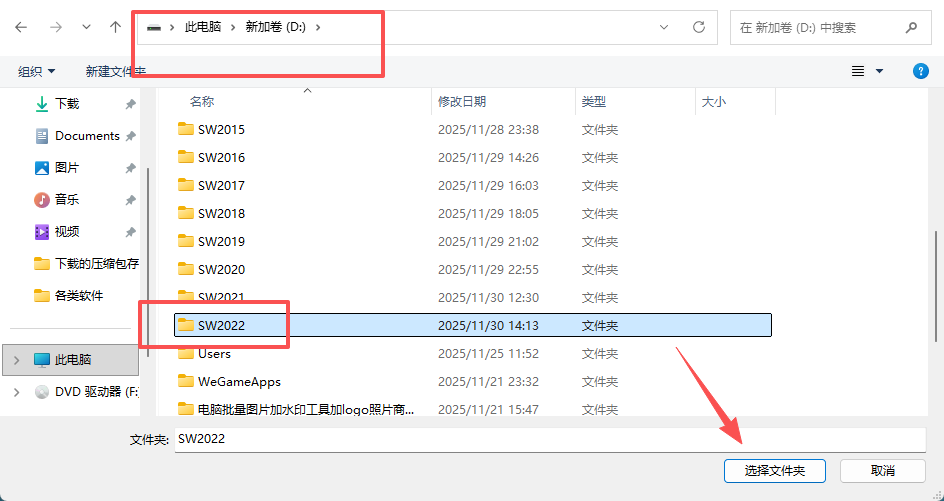The image size is (944, 501).
Task: Unpin 视频 using its pin icon
Action: (x=130, y=232)
